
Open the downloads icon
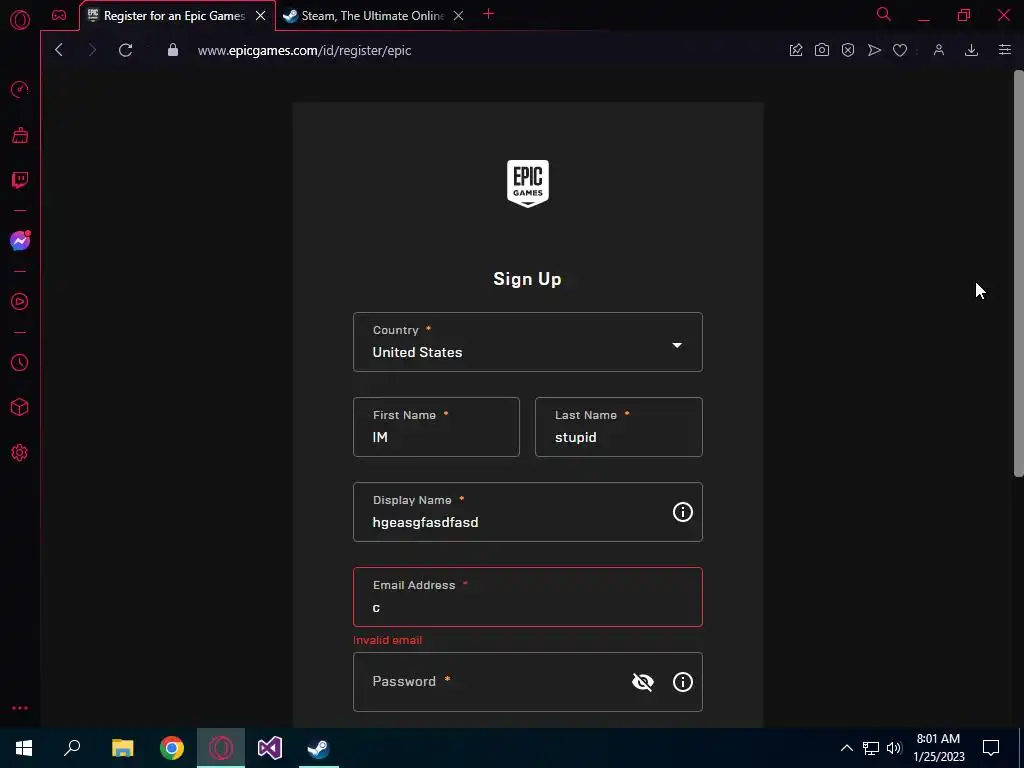click(971, 50)
